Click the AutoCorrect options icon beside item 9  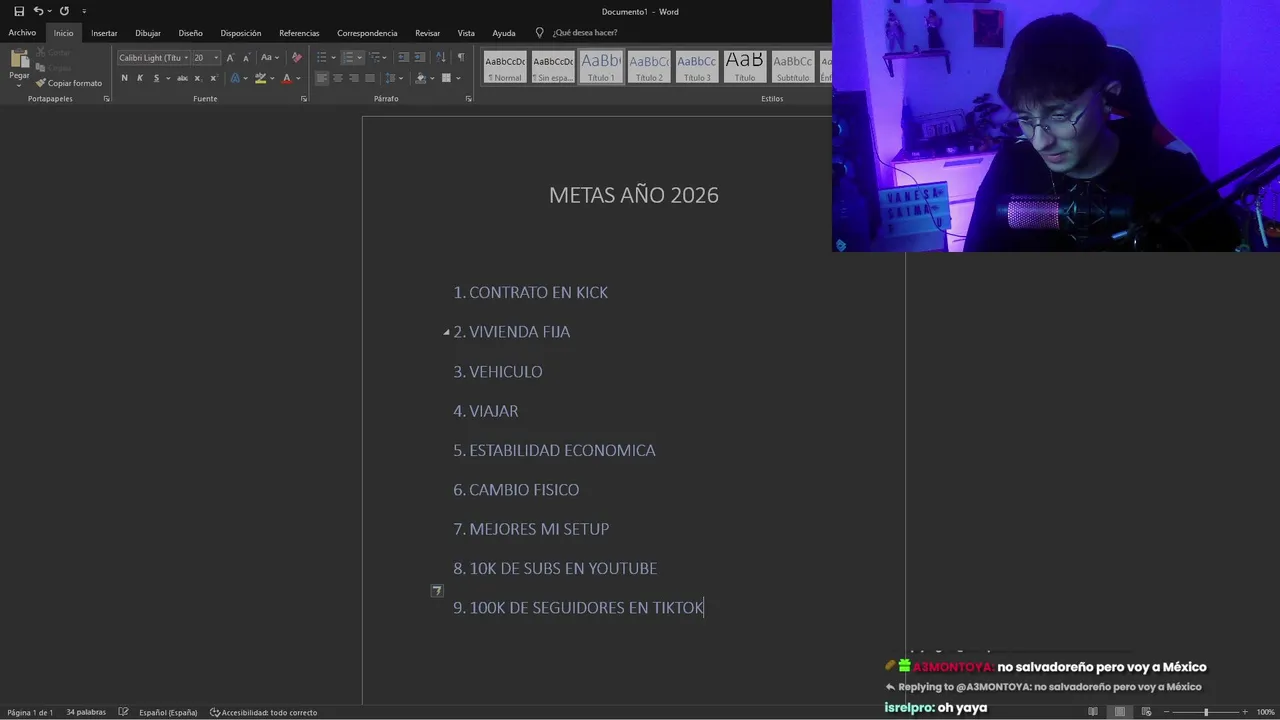coord(437,591)
